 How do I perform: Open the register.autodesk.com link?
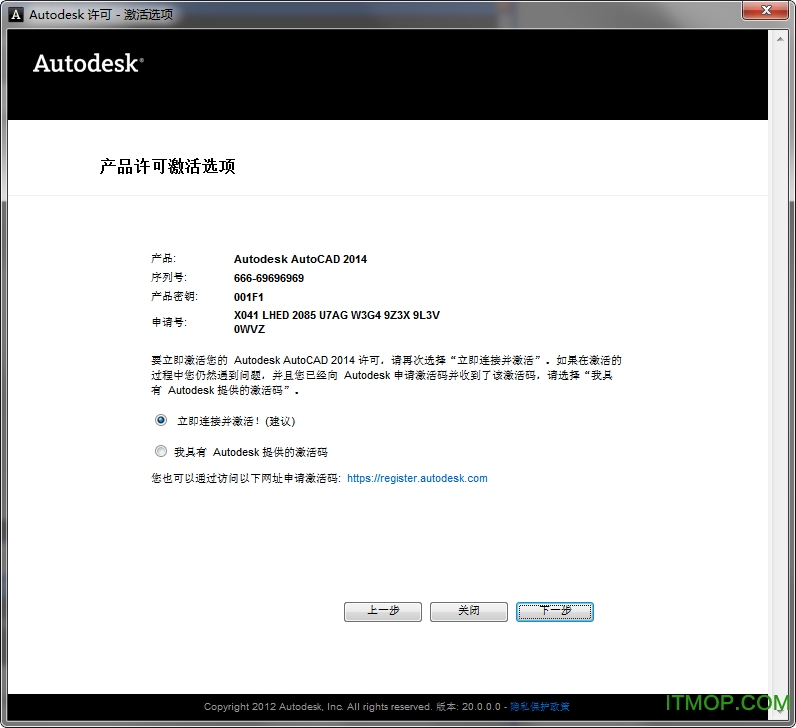click(x=417, y=478)
